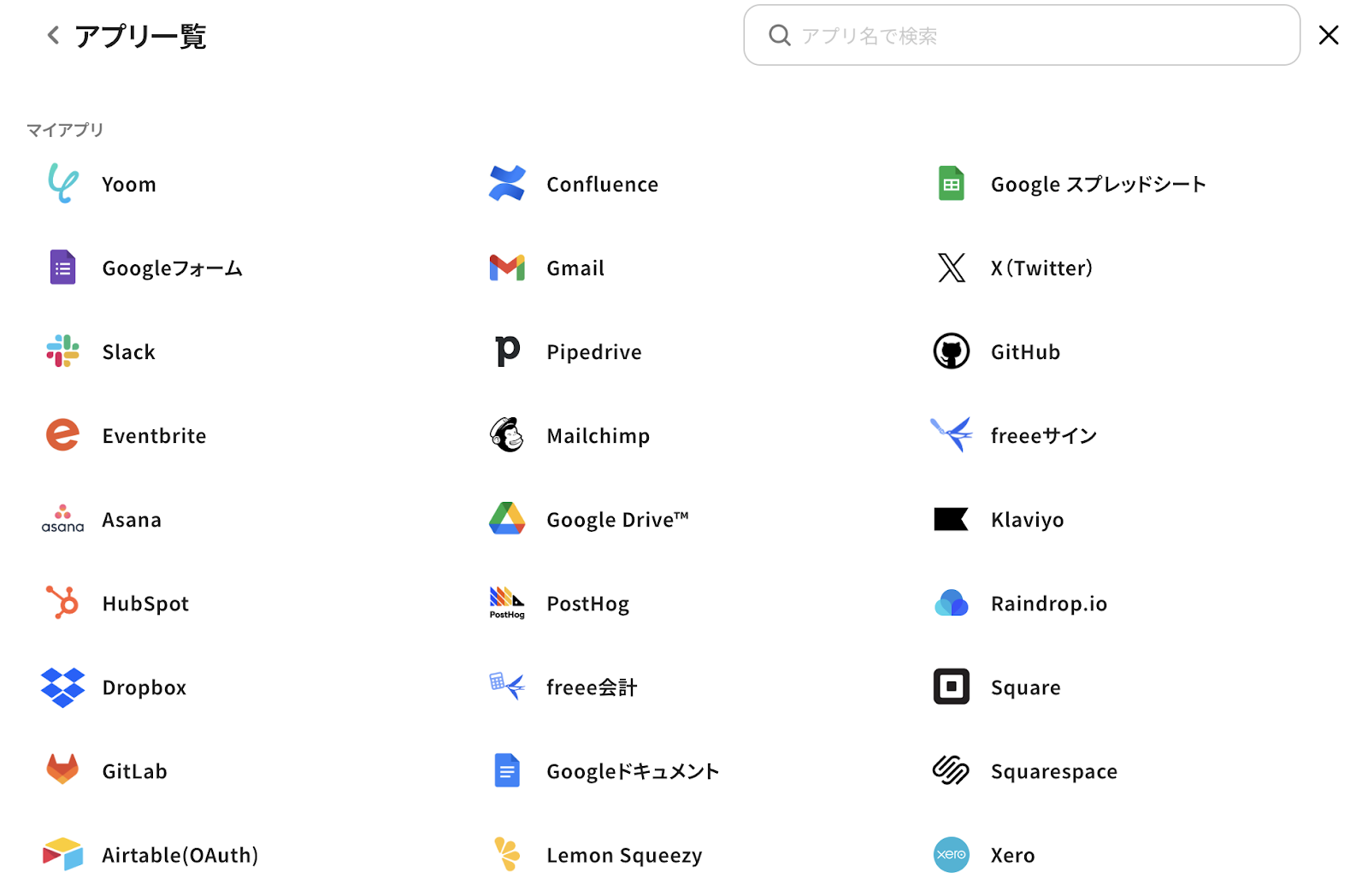Image resolution: width=1368 pixels, height=896 pixels.
Task: Click the Google Drive triangle icon
Action: [x=507, y=519]
